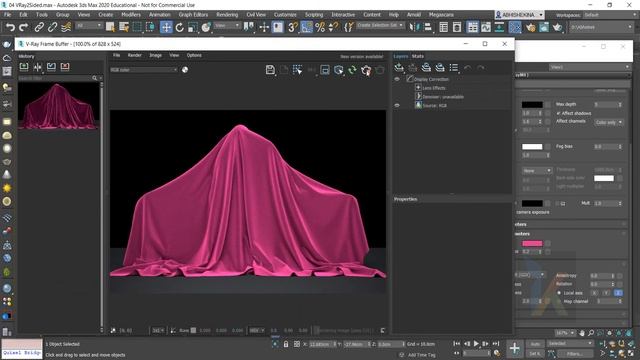Toggle the Z axis button in material editor

coord(618,293)
